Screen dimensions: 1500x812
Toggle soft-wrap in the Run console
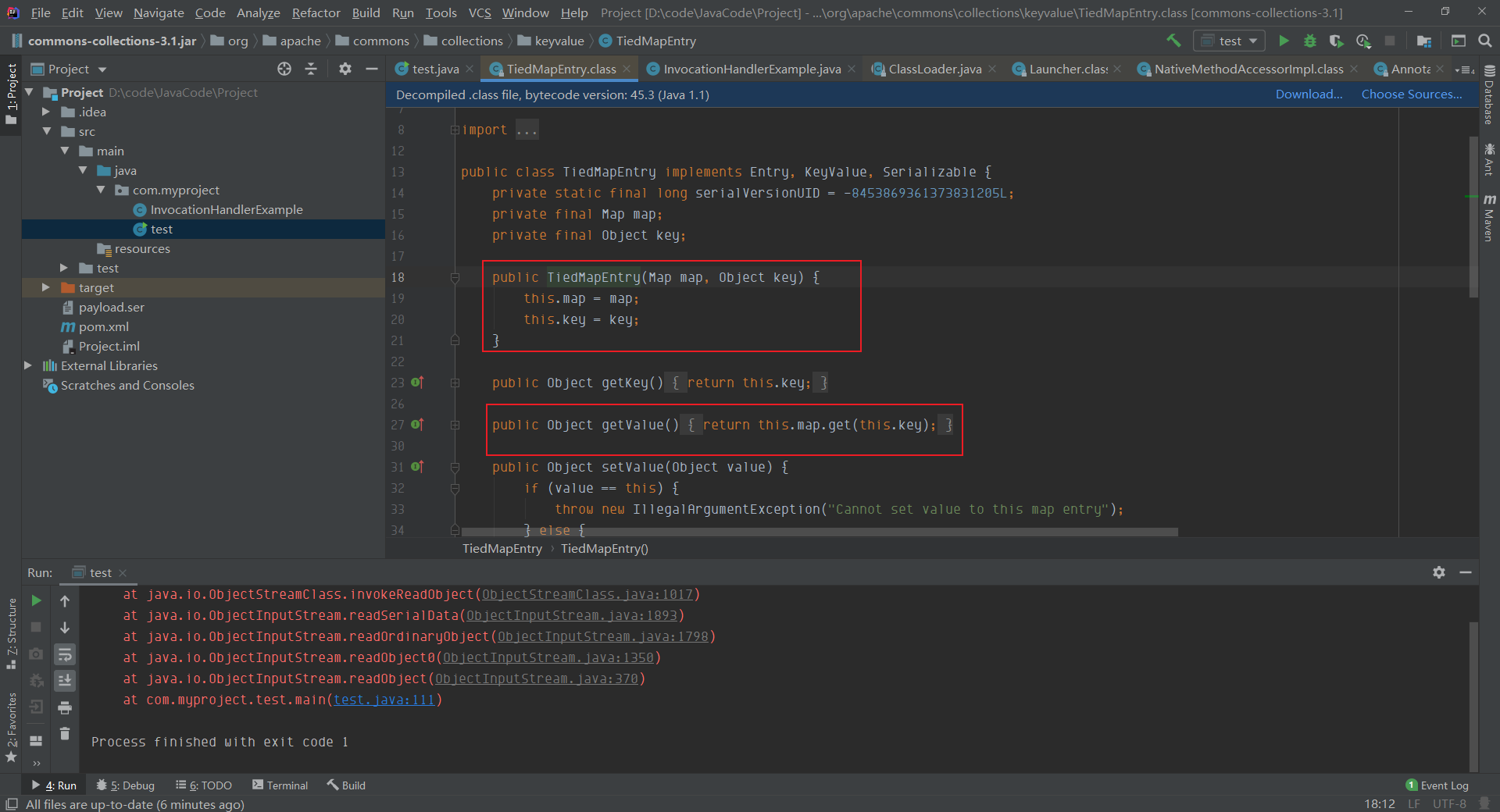point(65,654)
